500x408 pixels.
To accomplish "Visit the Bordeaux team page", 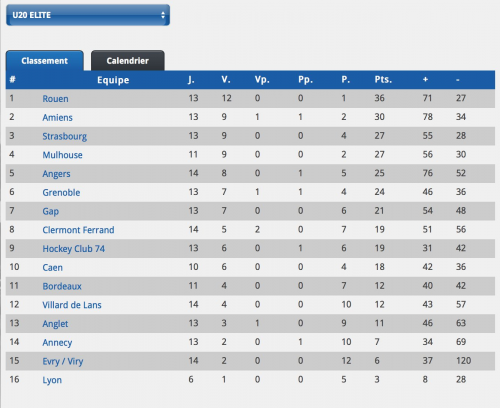I will pyautogui.click(x=62, y=286).
